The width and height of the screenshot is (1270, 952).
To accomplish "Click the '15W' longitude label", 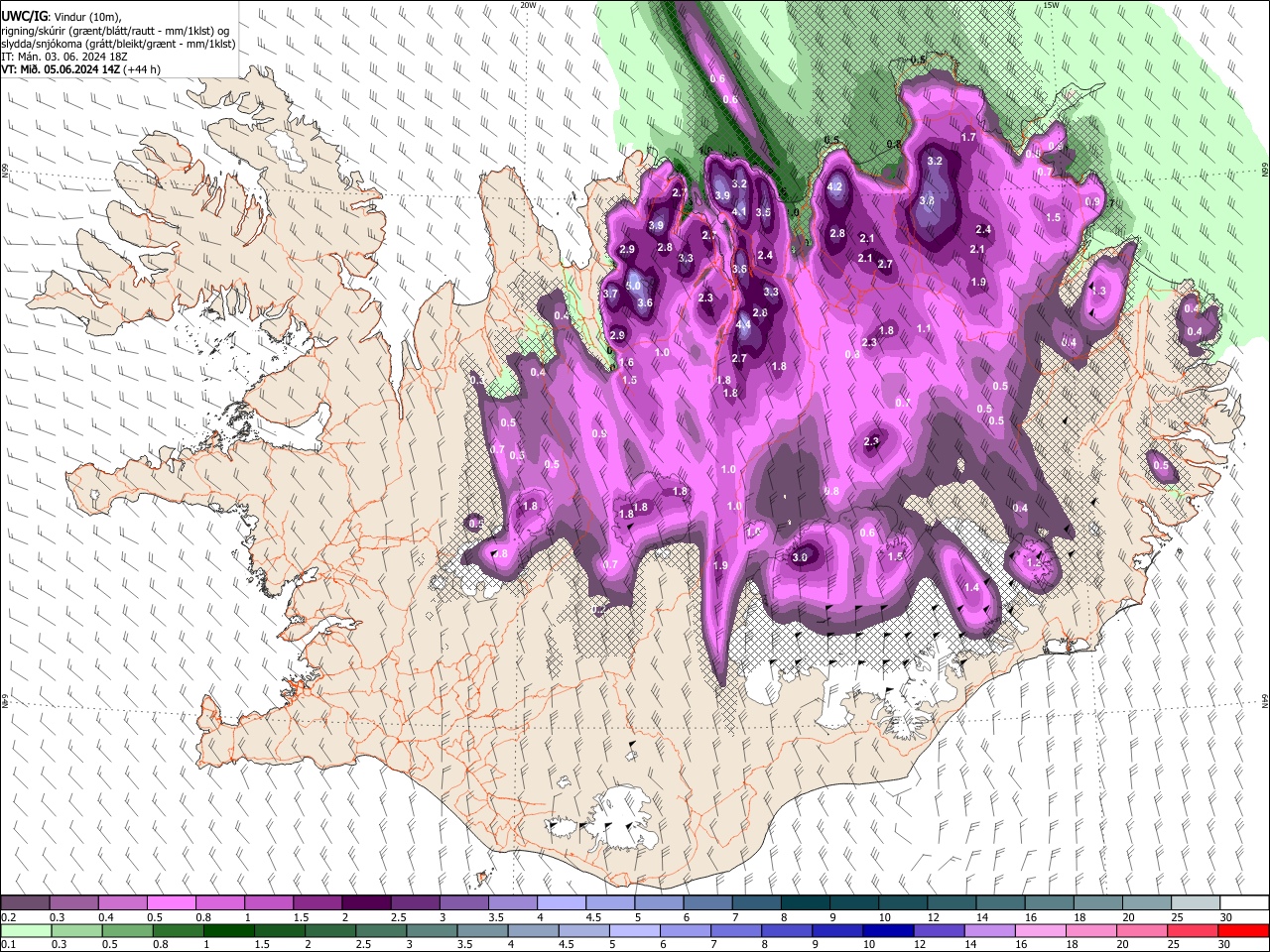I will click(1052, 5).
